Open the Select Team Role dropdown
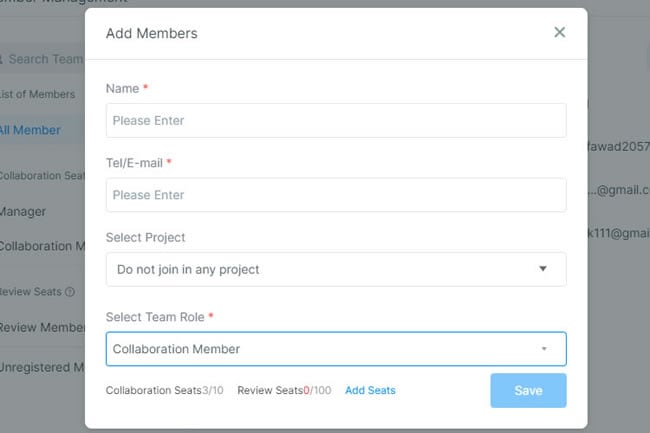The width and height of the screenshot is (650, 433). click(336, 349)
